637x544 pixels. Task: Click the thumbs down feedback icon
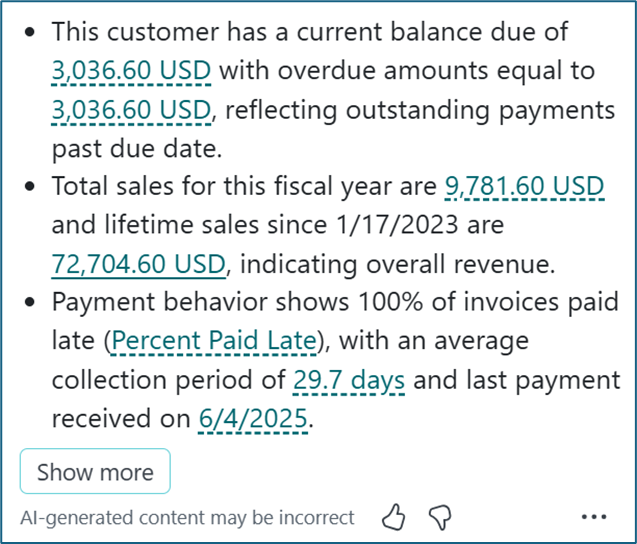440,517
